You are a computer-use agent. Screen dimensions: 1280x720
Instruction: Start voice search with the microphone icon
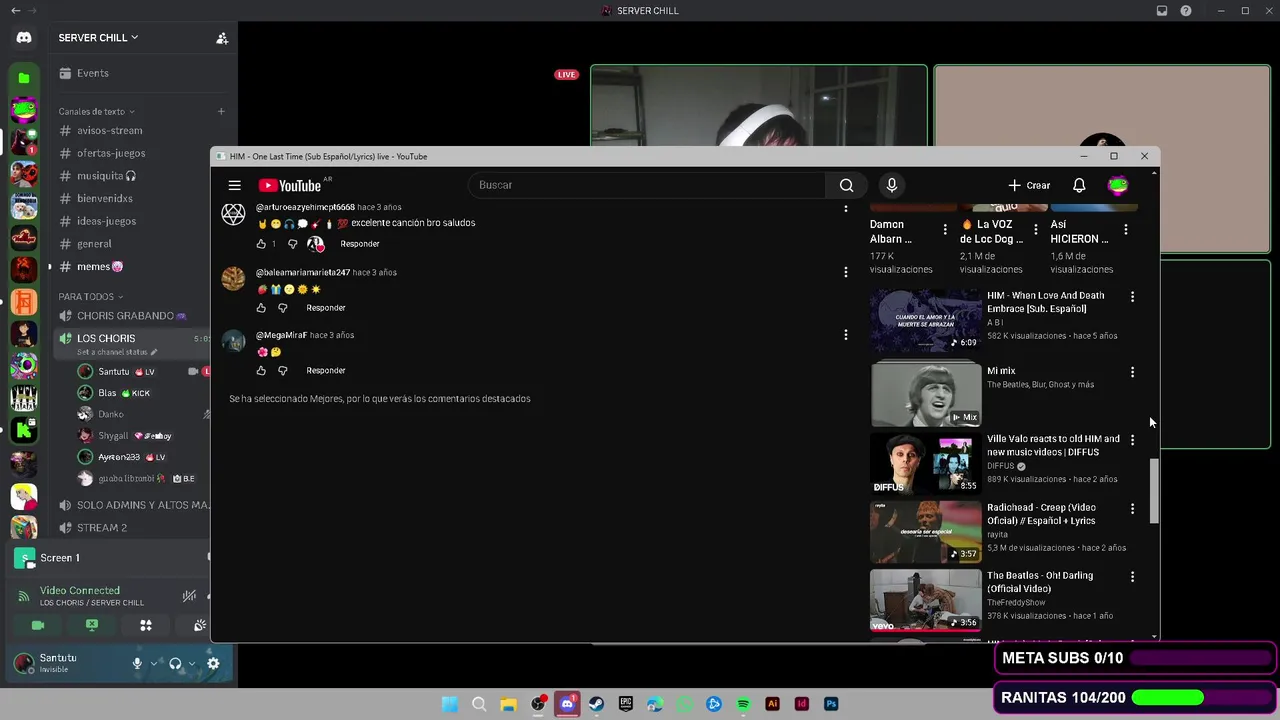tap(892, 185)
